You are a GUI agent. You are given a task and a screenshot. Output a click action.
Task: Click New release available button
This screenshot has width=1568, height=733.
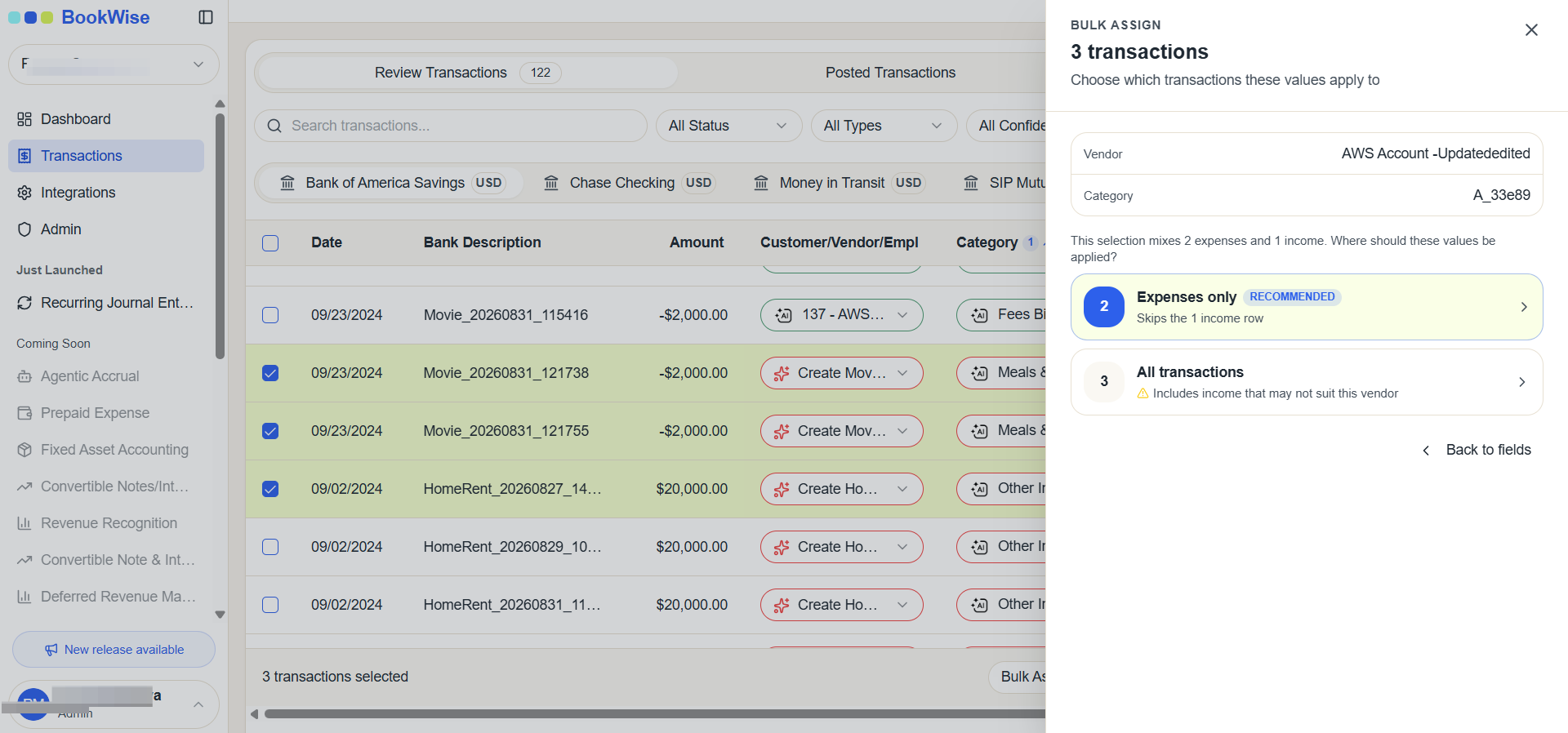[x=114, y=650]
